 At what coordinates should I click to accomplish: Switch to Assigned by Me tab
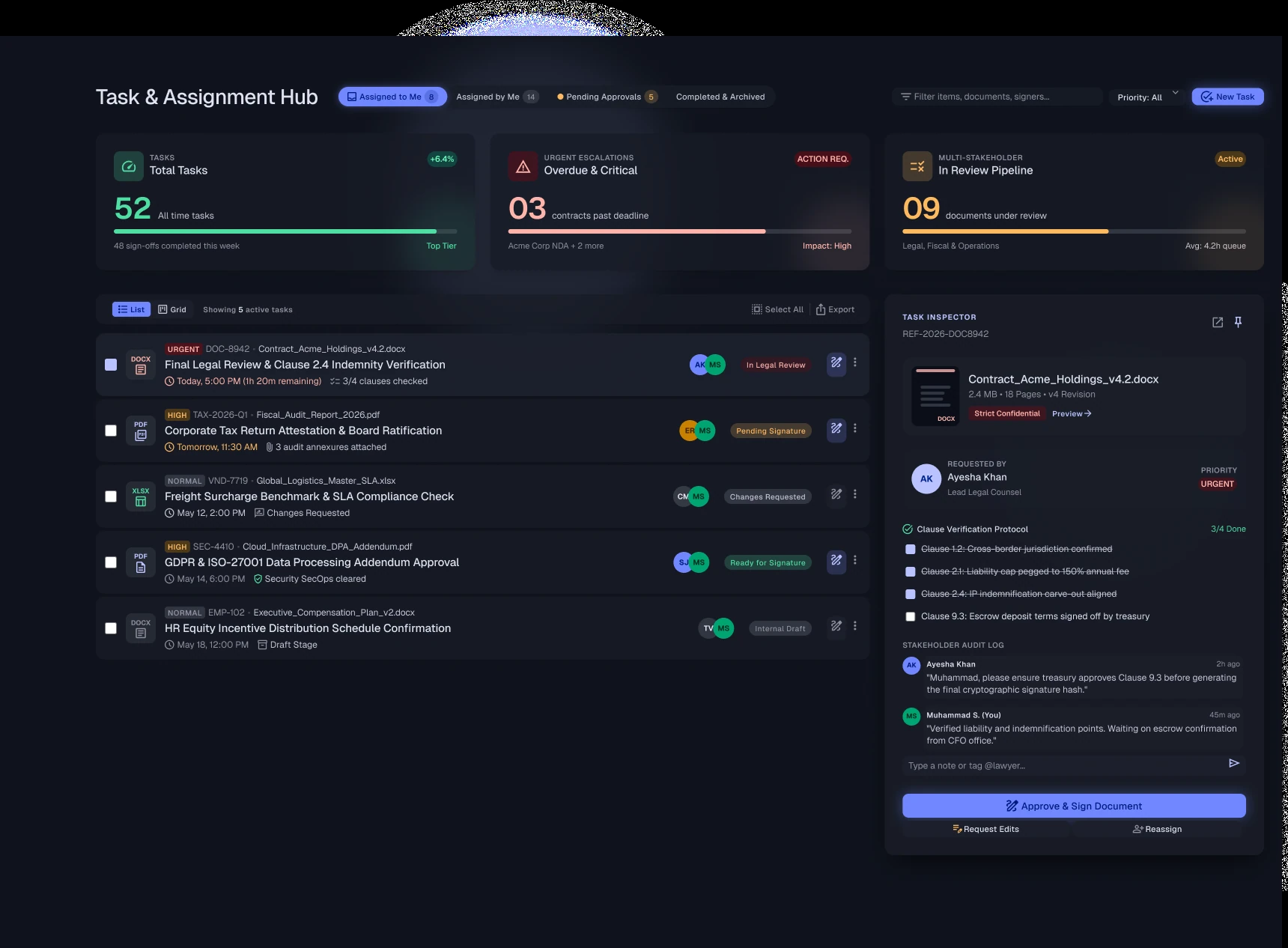[x=497, y=97]
